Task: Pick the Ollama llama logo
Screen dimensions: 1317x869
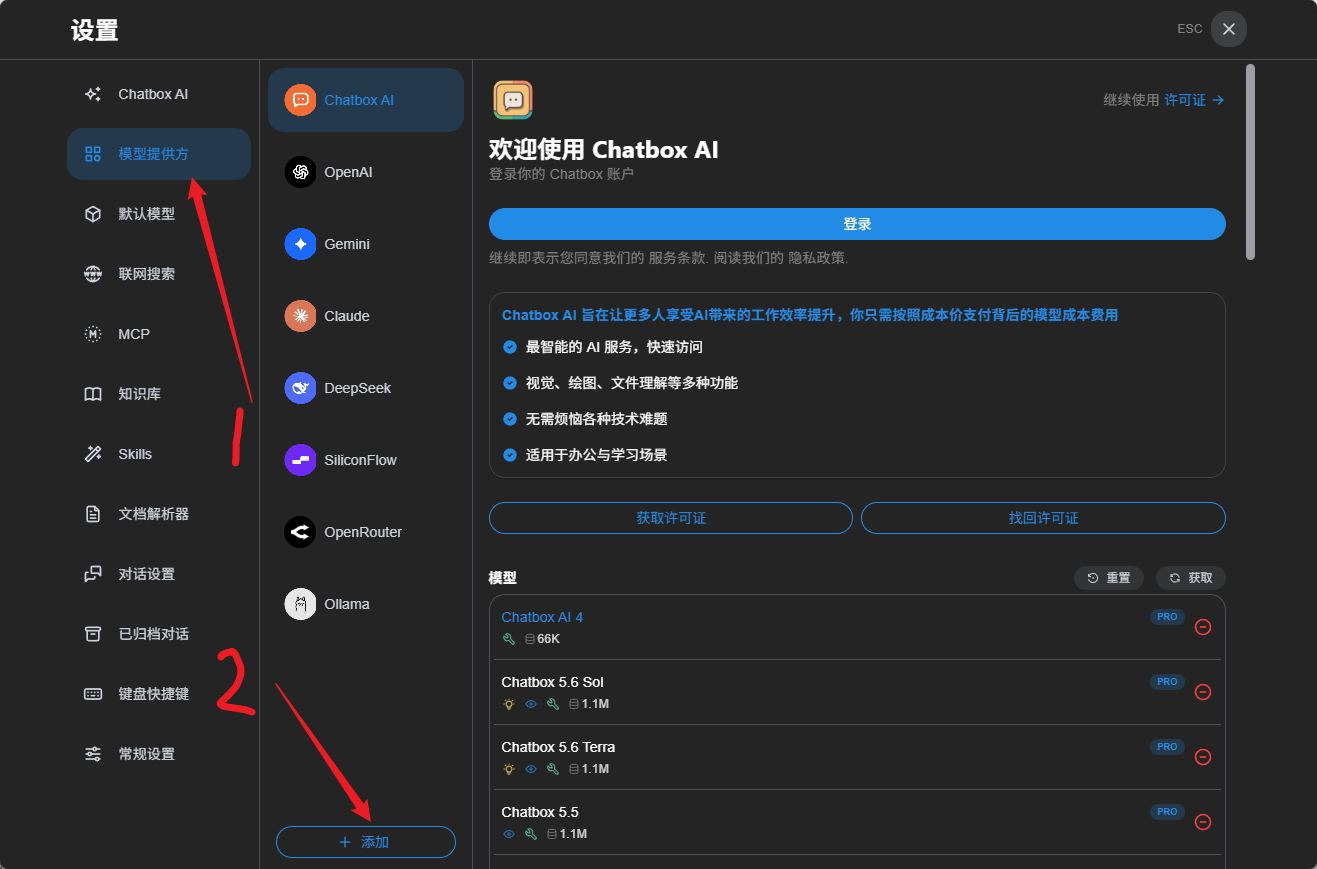Action: (x=300, y=604)
